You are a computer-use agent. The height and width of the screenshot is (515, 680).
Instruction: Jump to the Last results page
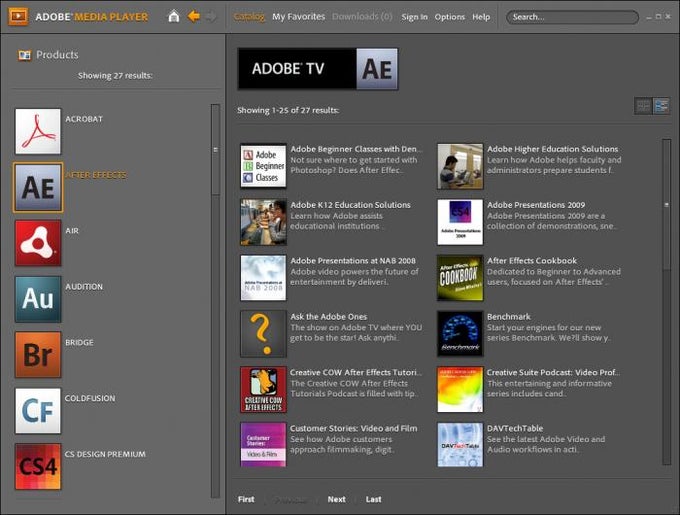(373, 499)
